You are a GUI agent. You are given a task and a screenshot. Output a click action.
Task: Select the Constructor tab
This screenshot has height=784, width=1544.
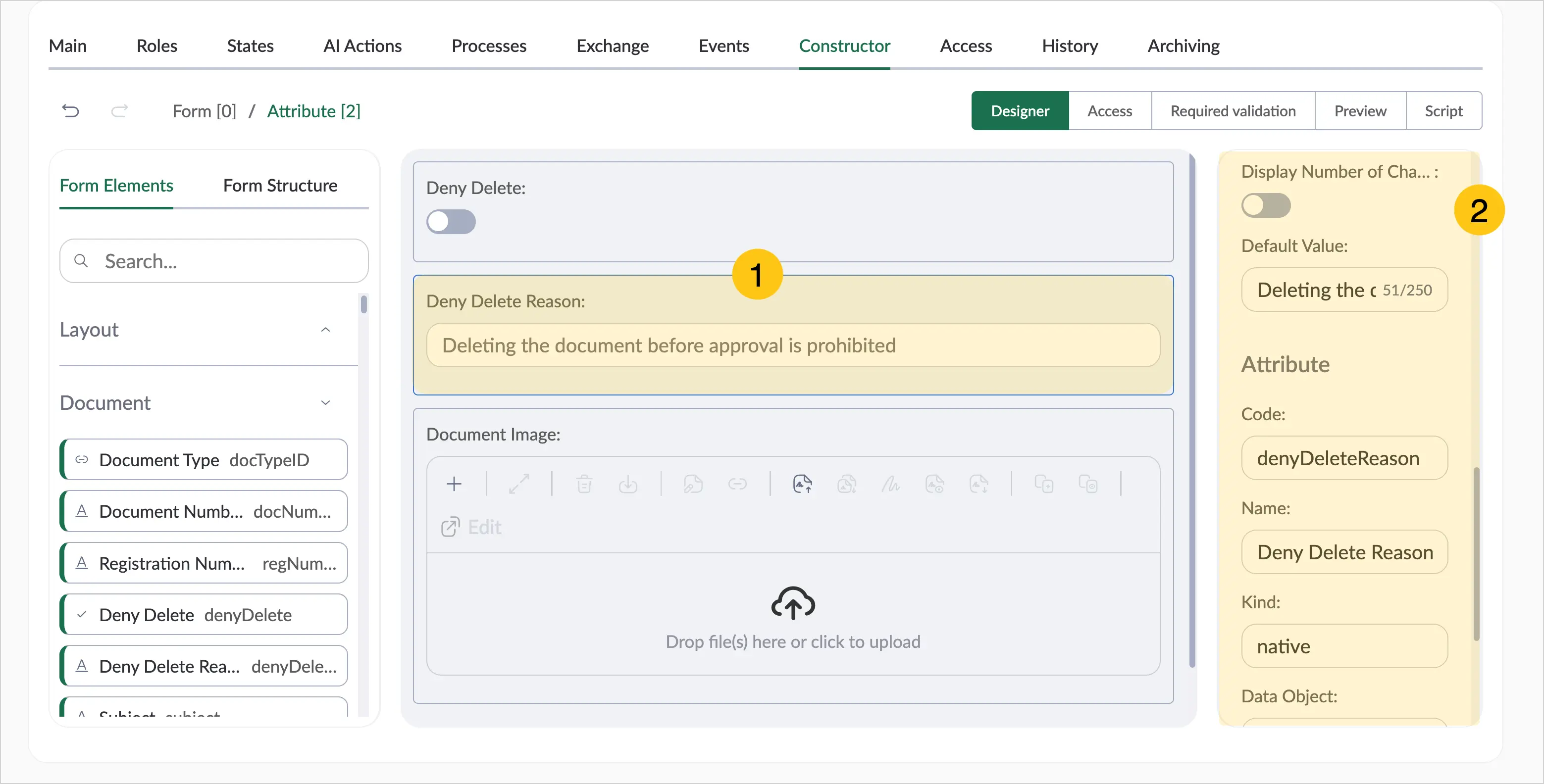(844, 46)
